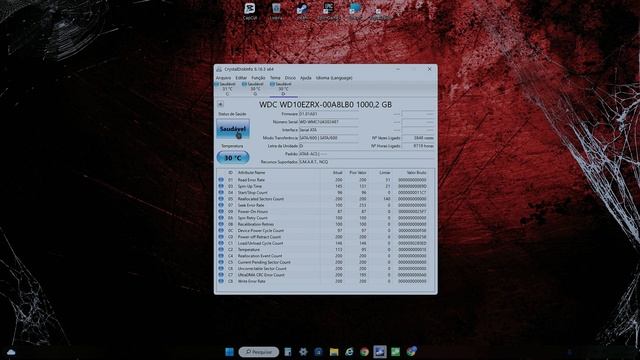640x360 pixels.
Task: Open the Ajuda menu
Action: [x=306, y=78]
